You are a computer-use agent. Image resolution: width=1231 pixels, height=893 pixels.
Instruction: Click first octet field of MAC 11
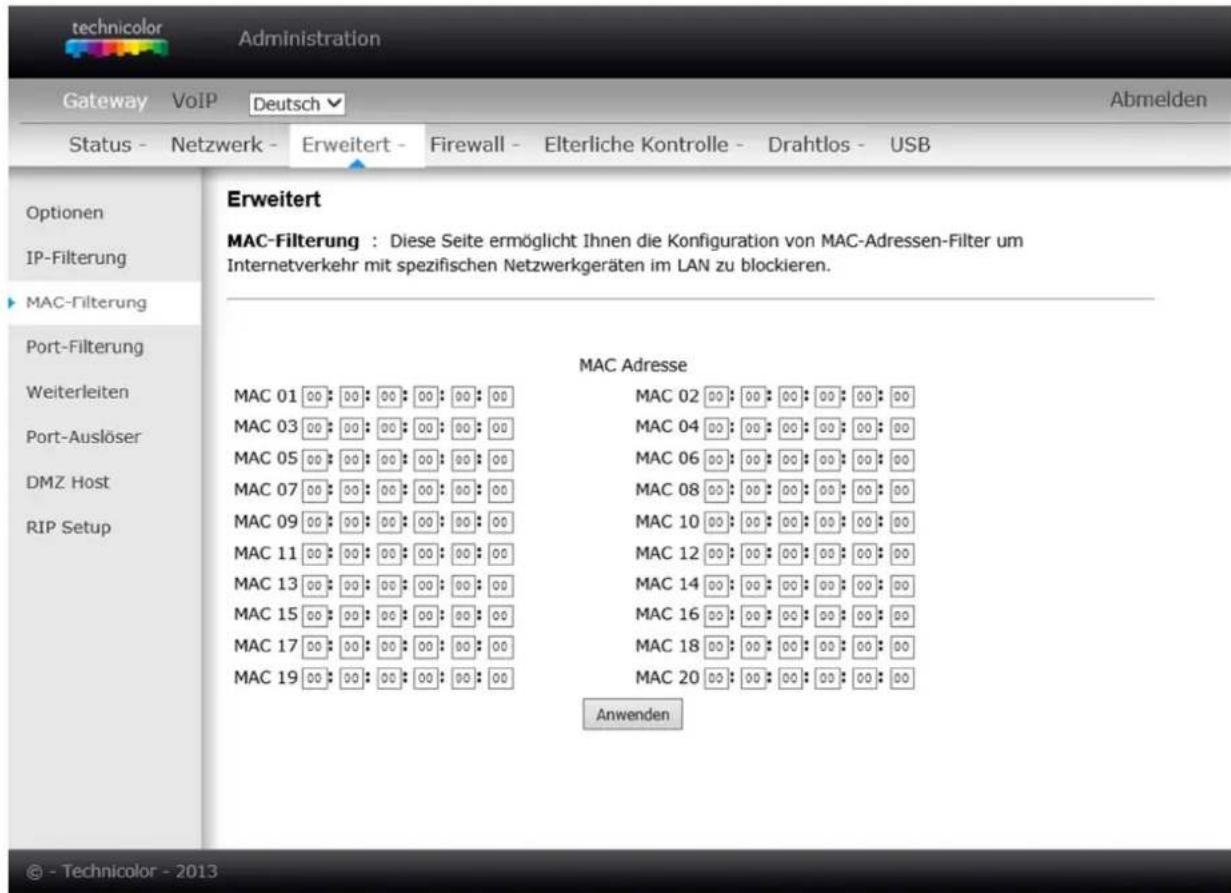(x=313, y=553)
